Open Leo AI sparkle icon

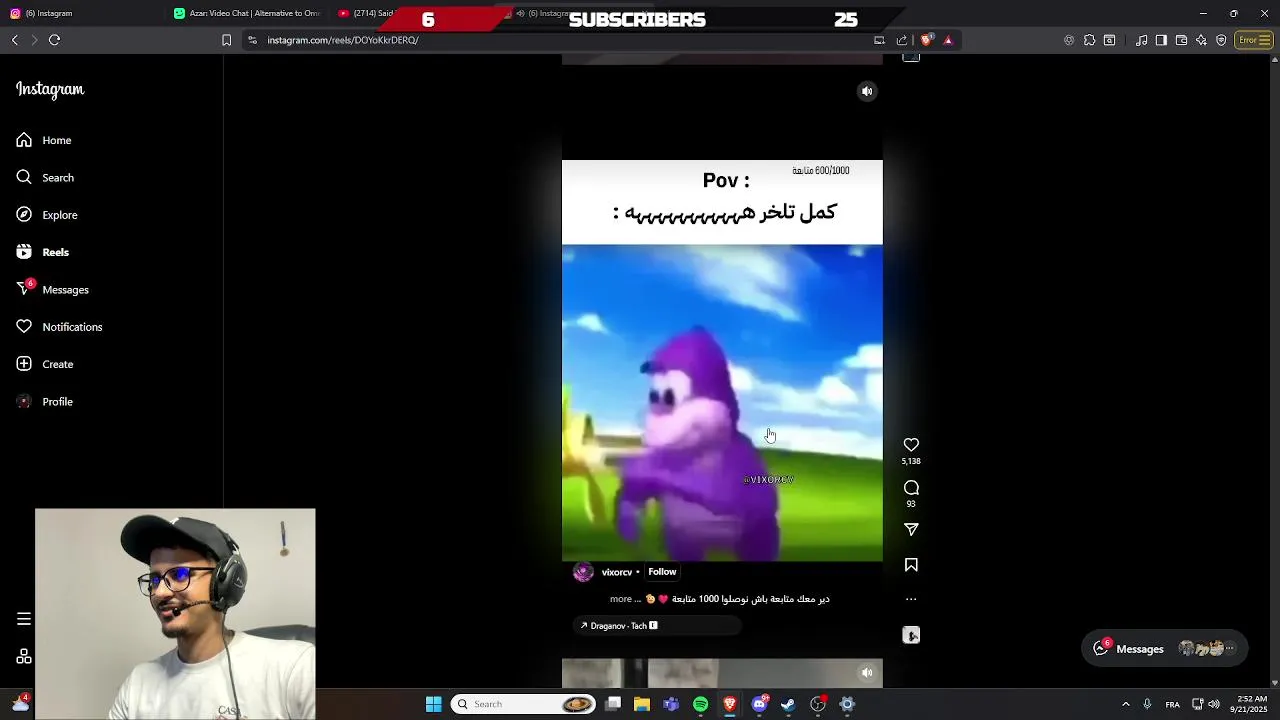tap(1201, 40)
